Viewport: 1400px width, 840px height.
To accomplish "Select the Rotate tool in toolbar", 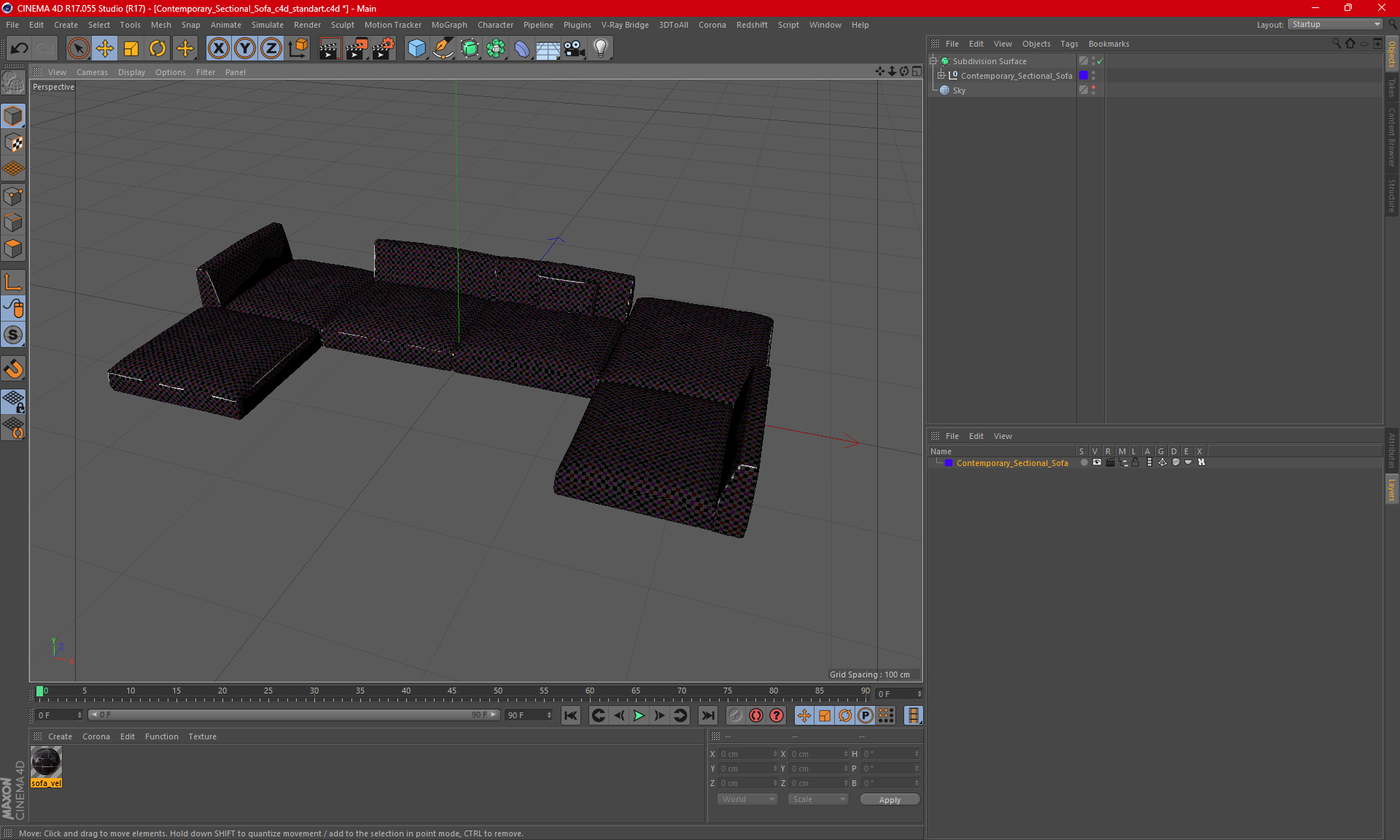I will (x=157, y=49).
